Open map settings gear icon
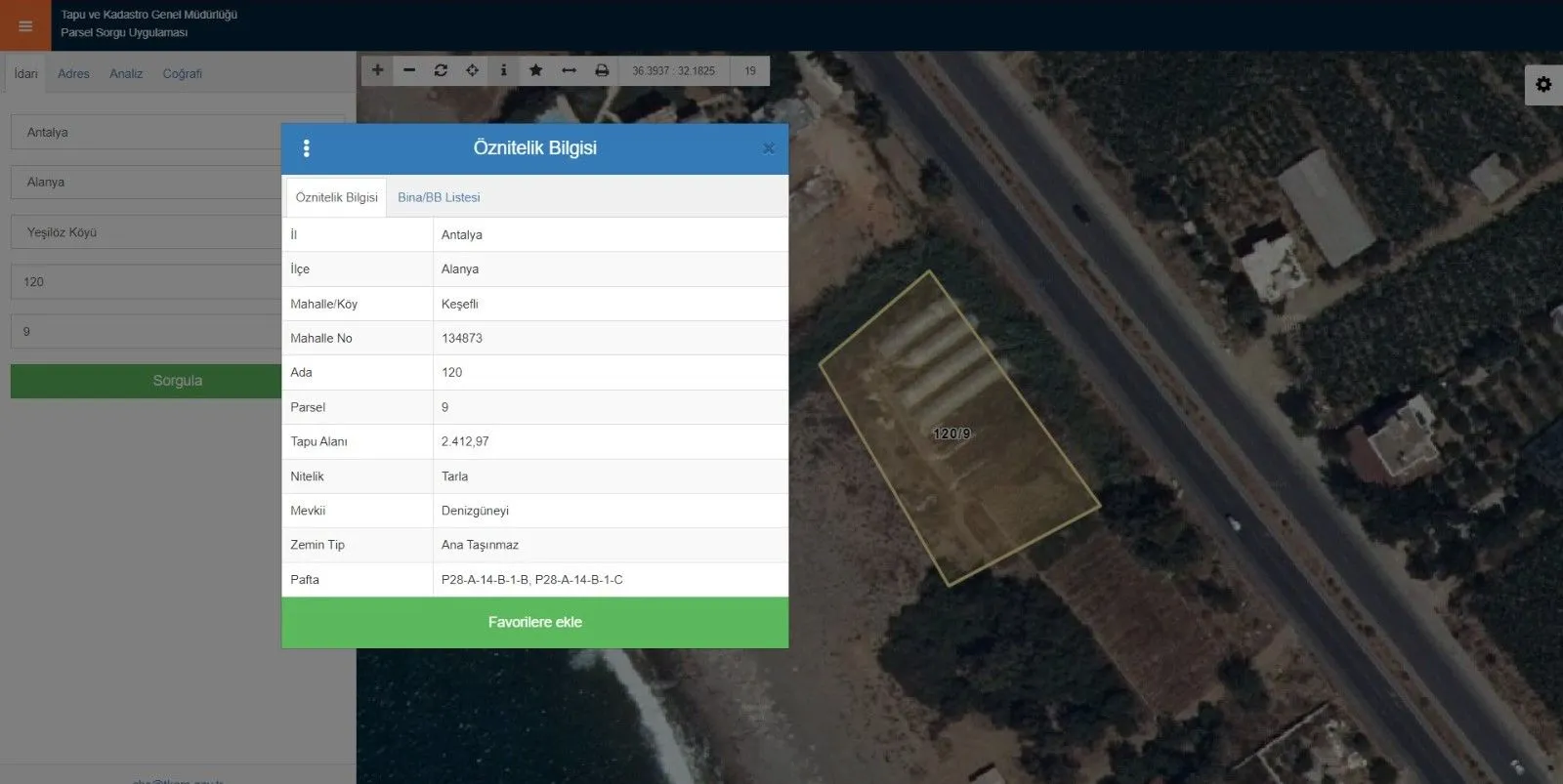 (x=1543, y=85)
